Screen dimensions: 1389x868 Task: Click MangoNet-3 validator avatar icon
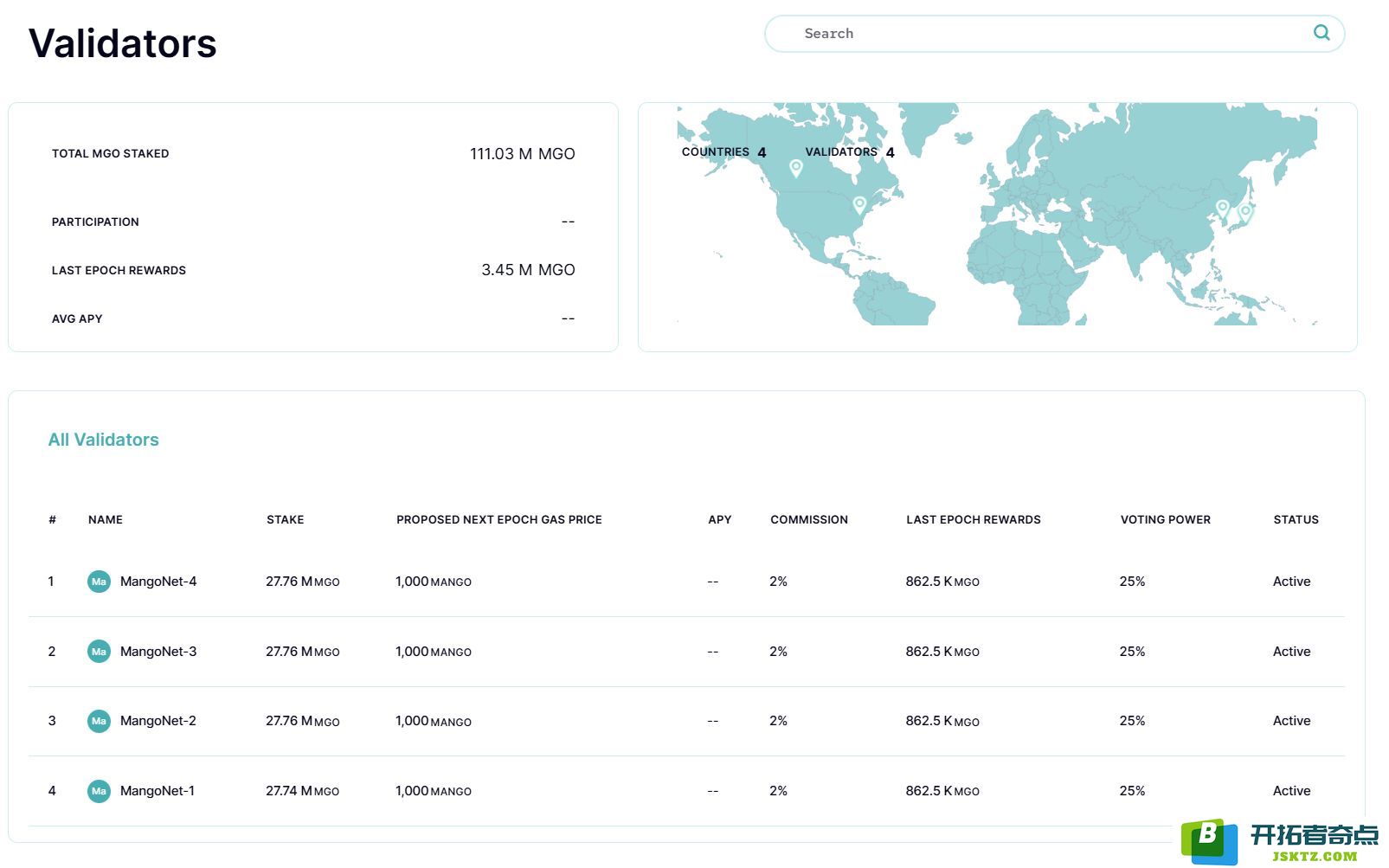click(99, 652)
